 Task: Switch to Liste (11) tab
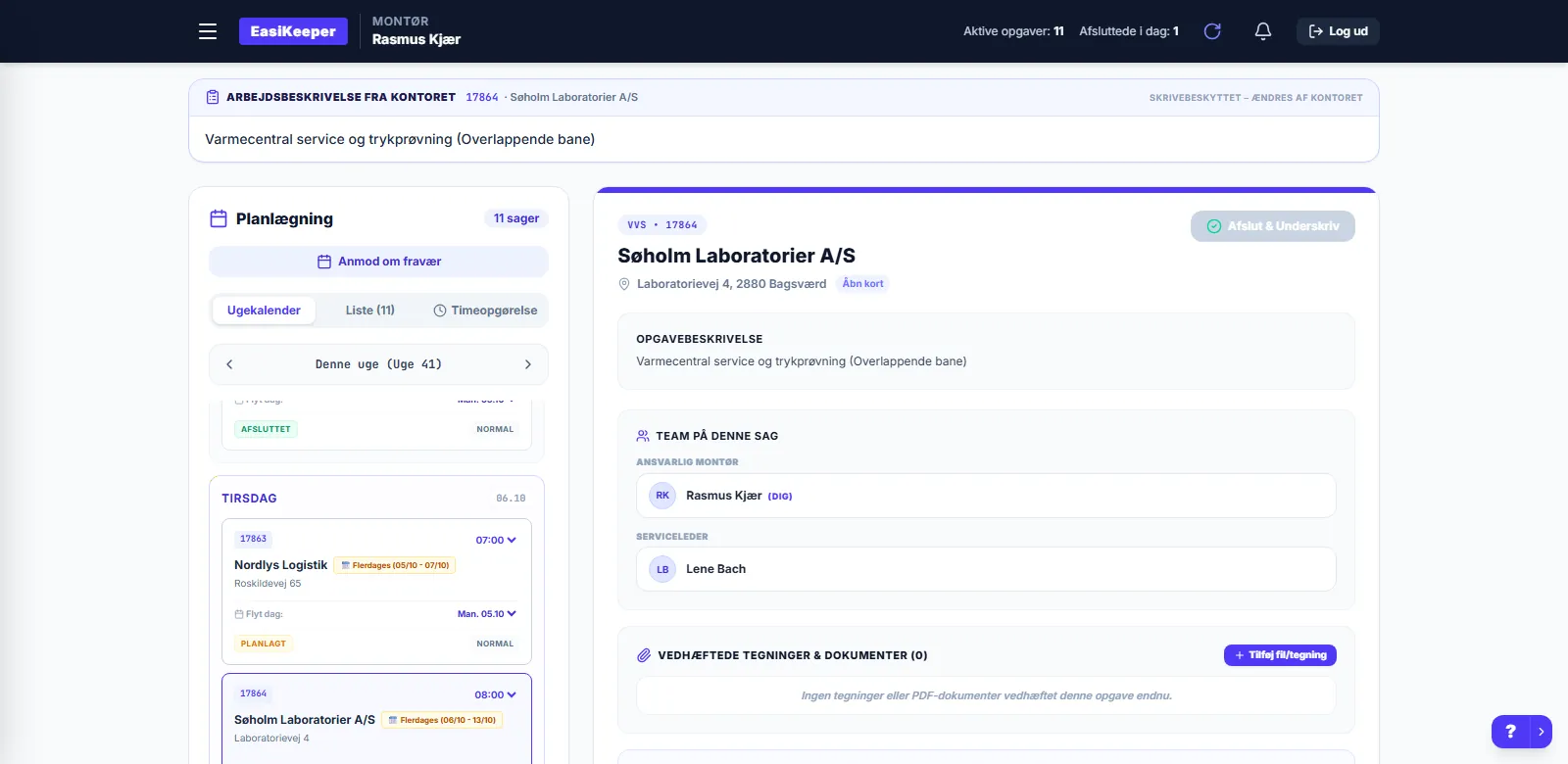(x=369, y=310)
